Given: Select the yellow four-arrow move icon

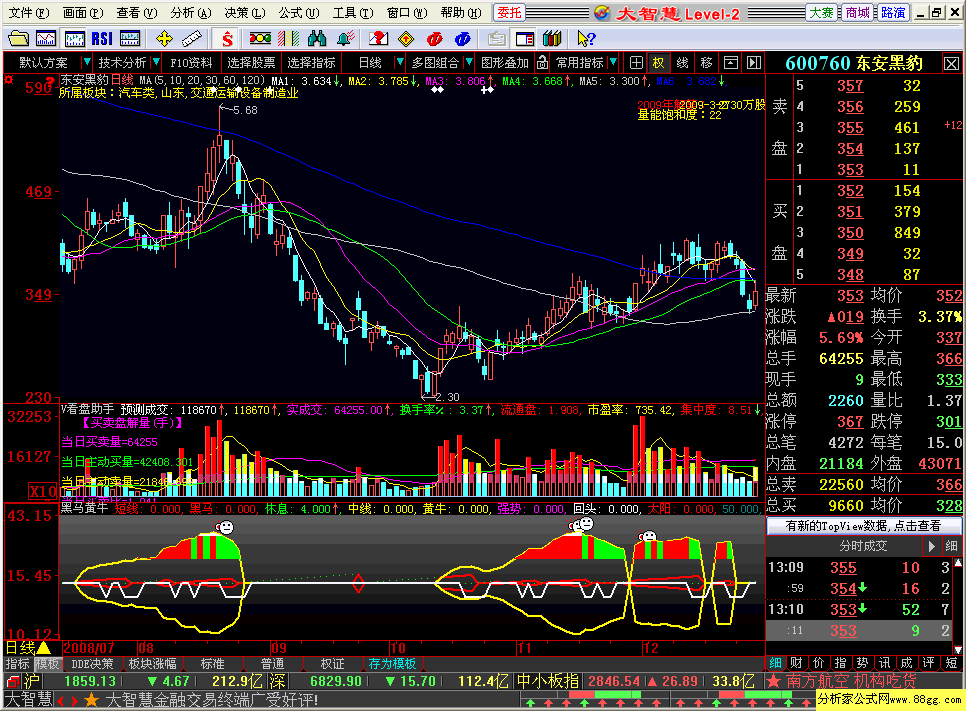Looking at the screenshot, I should coord(164,39).
